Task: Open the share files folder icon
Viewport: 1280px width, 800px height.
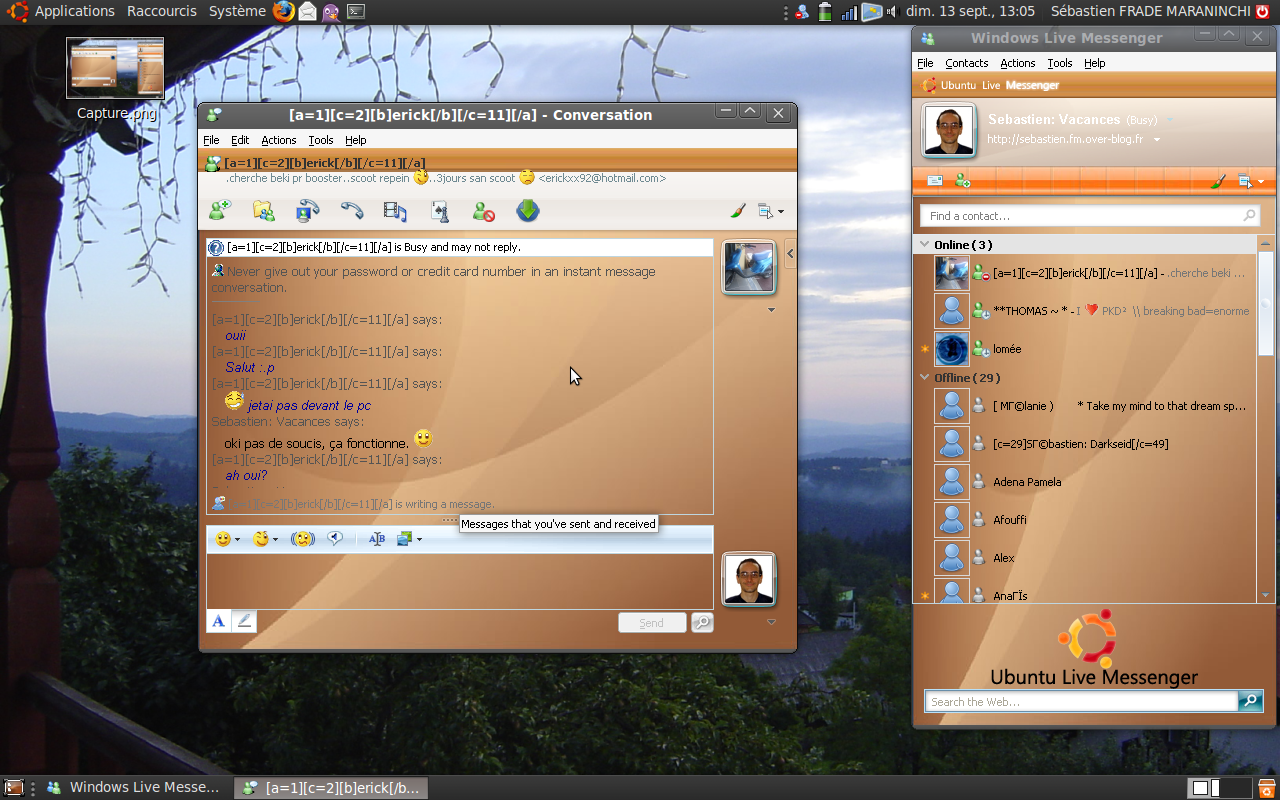Action: pos(263,211)
